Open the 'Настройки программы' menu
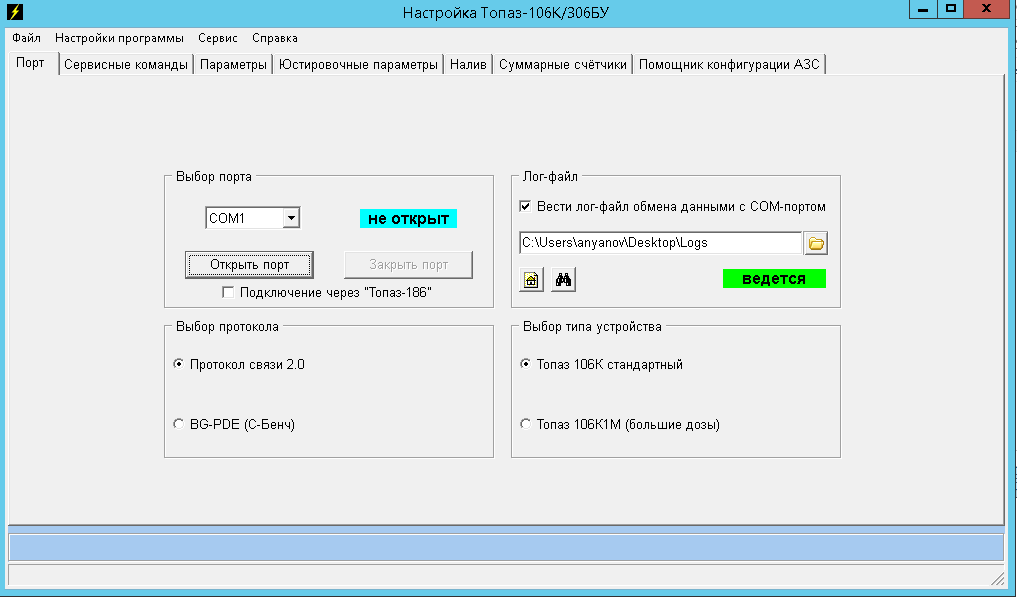This screenshot has width=1017, height=597. coord(119,38)
